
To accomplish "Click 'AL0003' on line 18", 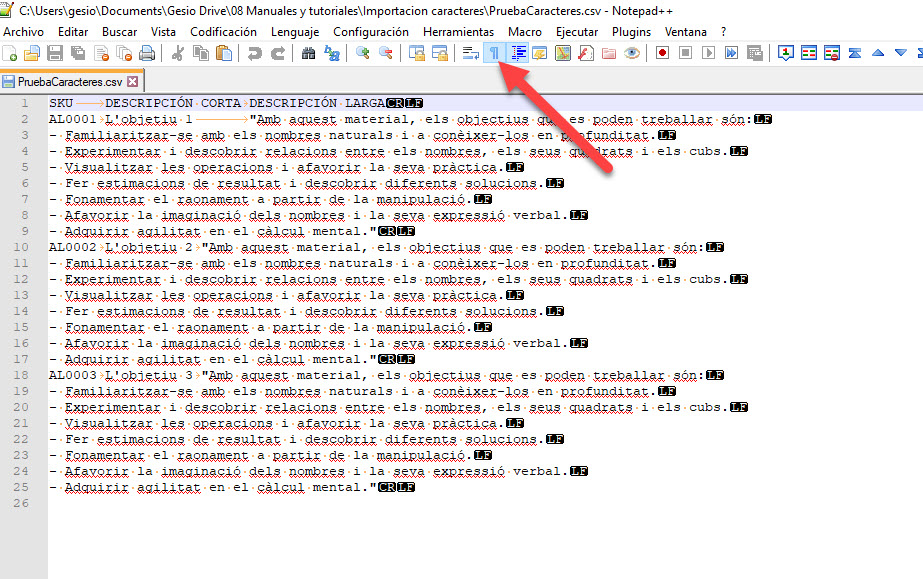I will tap(72, 375).
